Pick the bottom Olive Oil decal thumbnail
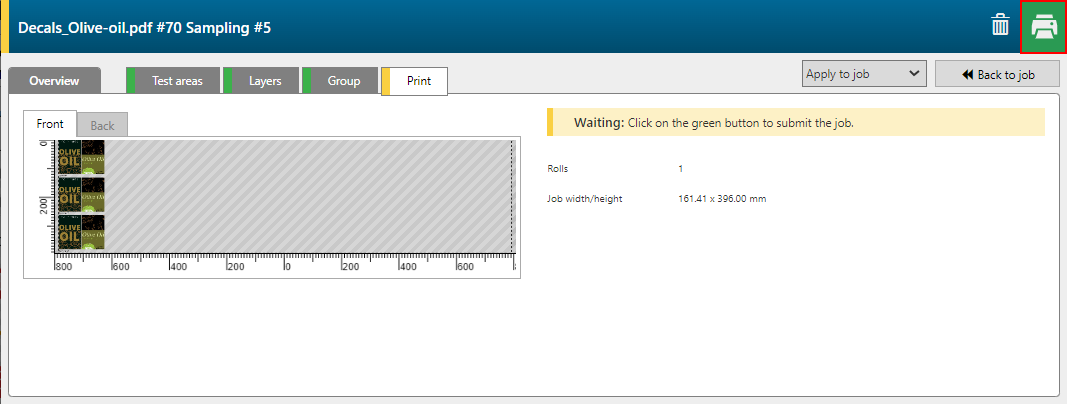 pyautogui.click(x=81, y=232)
